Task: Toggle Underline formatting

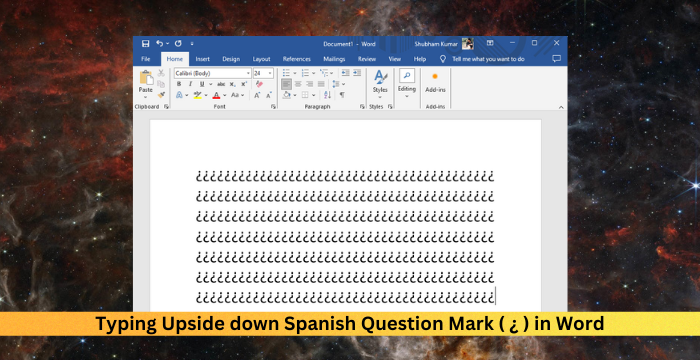Action: click(x=202, y=84)
